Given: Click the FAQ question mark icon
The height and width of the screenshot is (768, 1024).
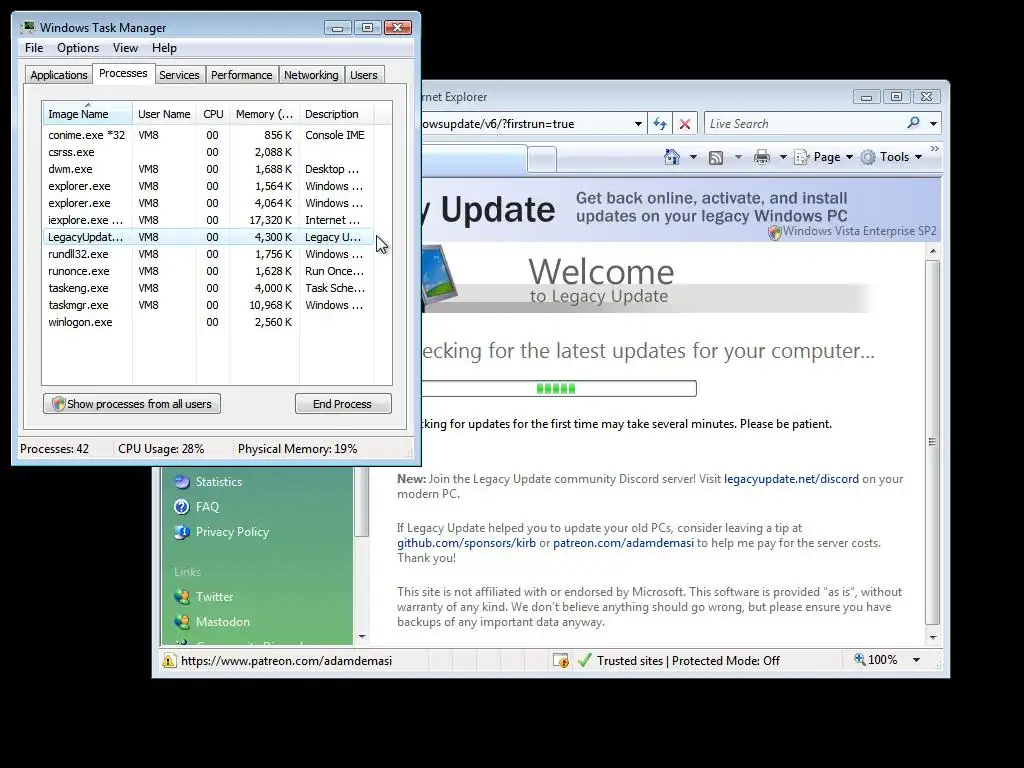Looking at the screenshot, I should pyautogui.click(x=182, y=507).
